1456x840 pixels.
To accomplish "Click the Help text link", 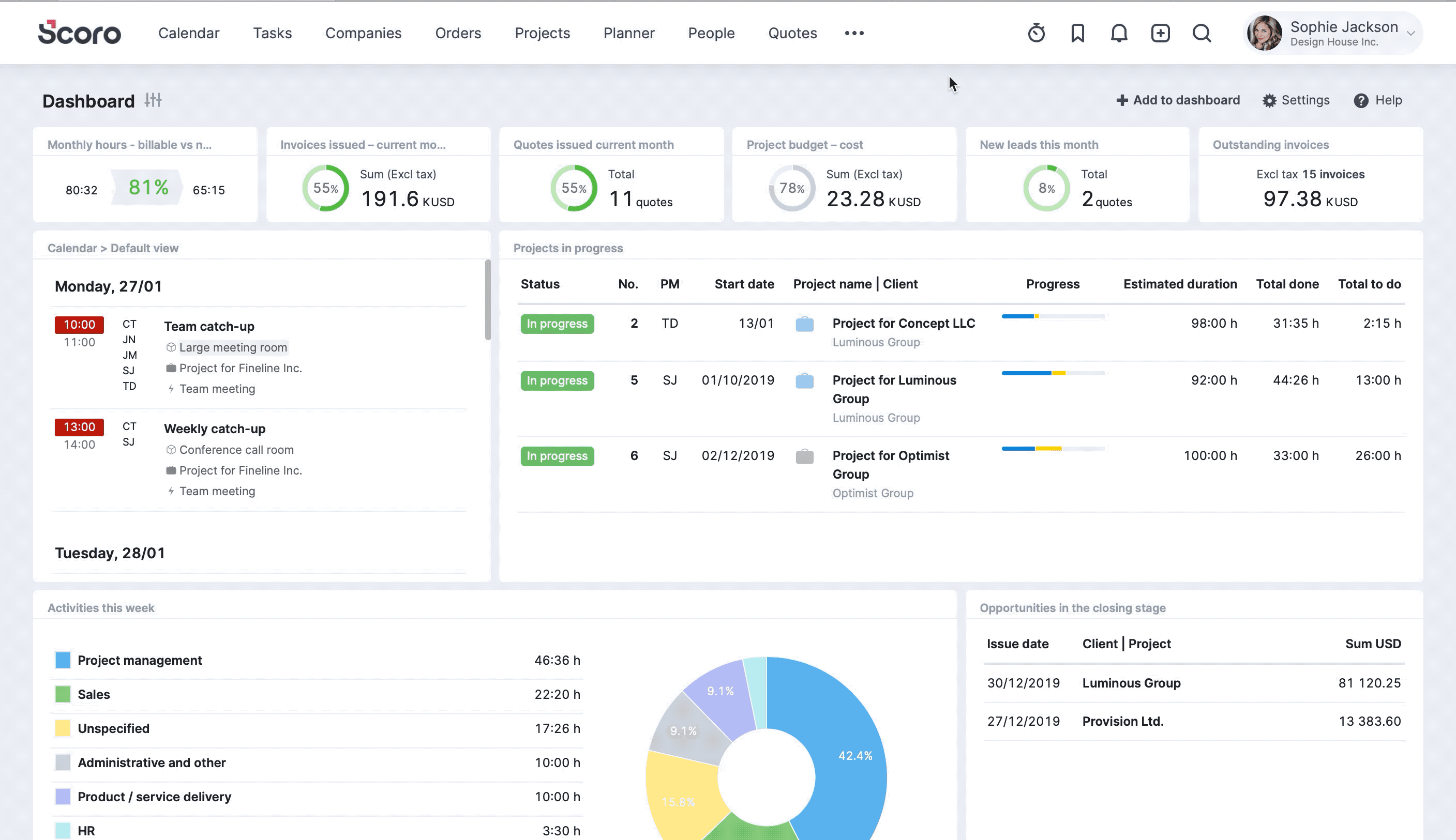I will (1388, 100).
